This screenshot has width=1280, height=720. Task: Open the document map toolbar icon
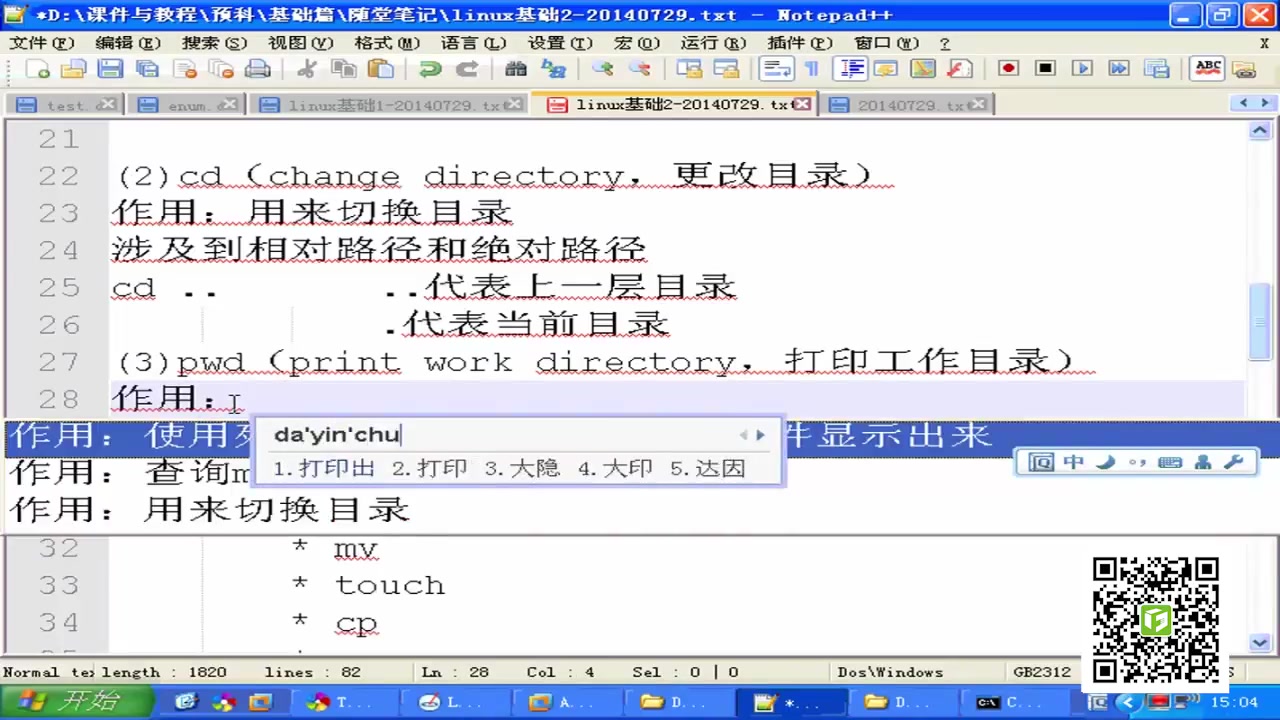(x=922, y=68)
